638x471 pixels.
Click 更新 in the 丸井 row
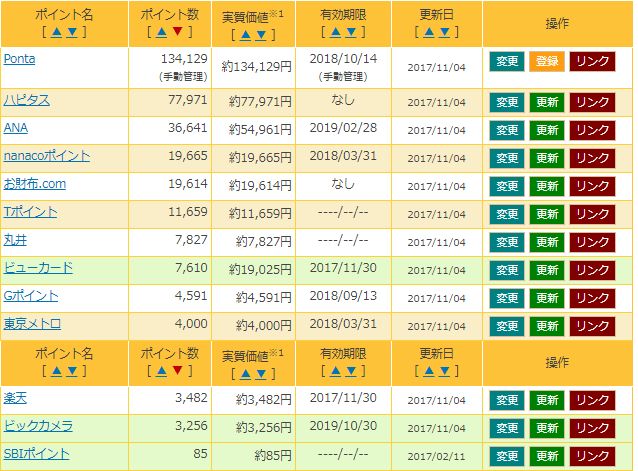547,242
